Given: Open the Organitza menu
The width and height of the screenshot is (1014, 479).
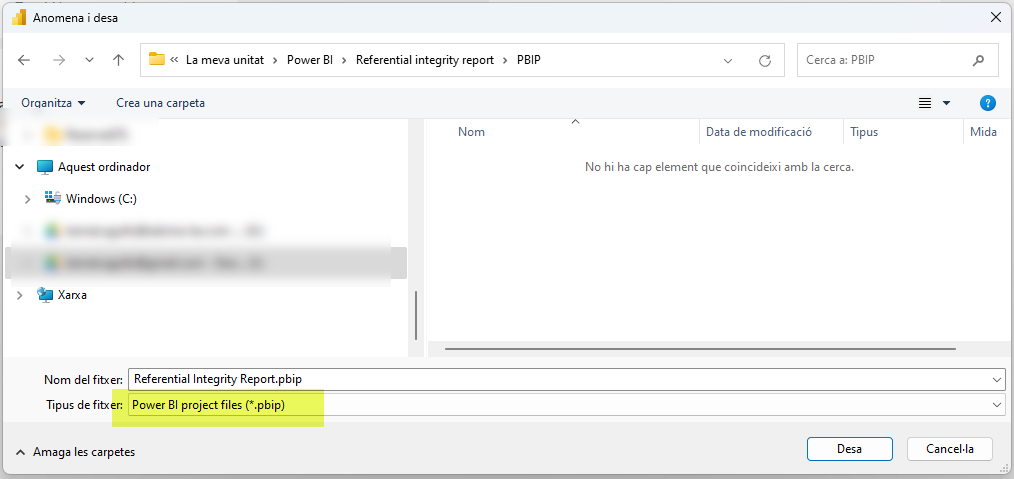Looking at the screenshot, I should 53,103.
